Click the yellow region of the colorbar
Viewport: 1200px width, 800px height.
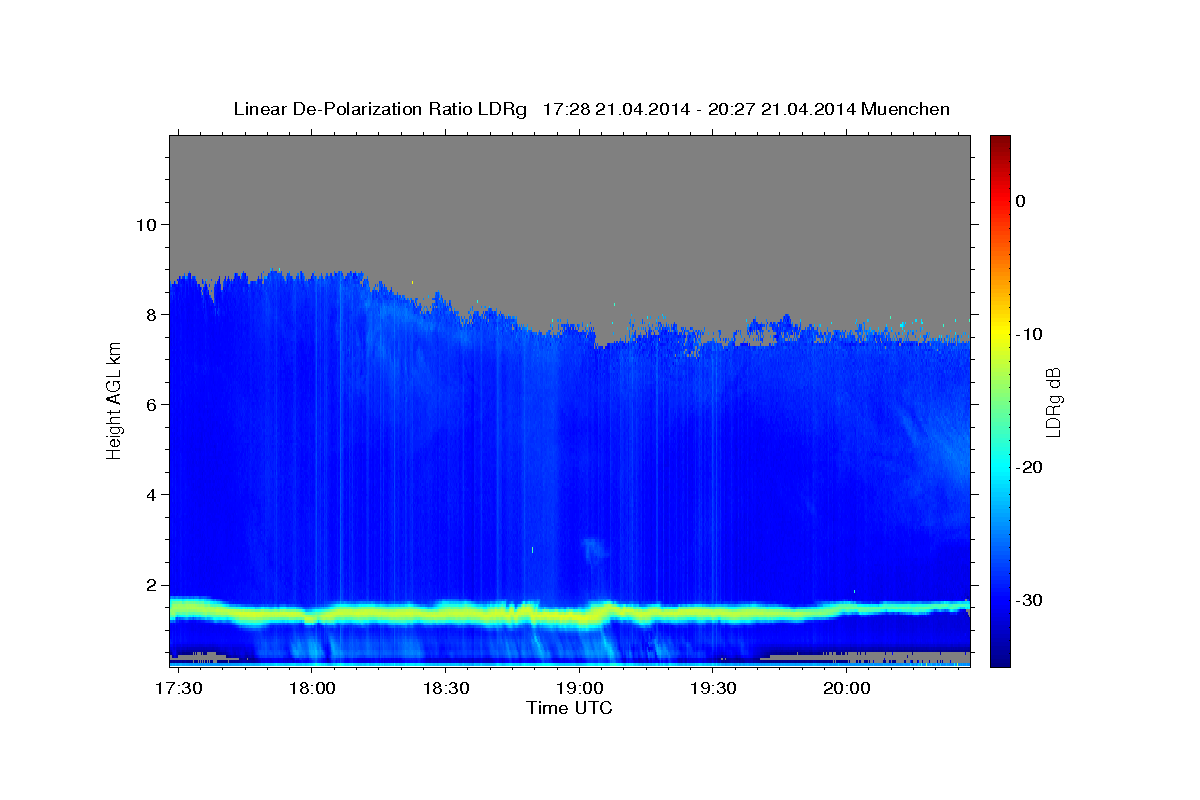[x=1000, y=334]
